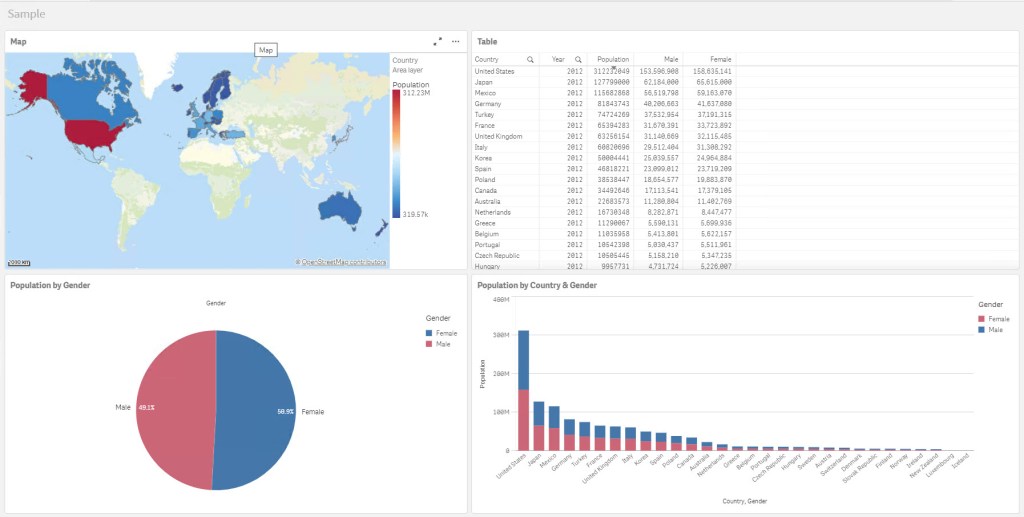Open the Map chart options menu
This screenshot has width=1024, height=517.
(x=456, y=41)
